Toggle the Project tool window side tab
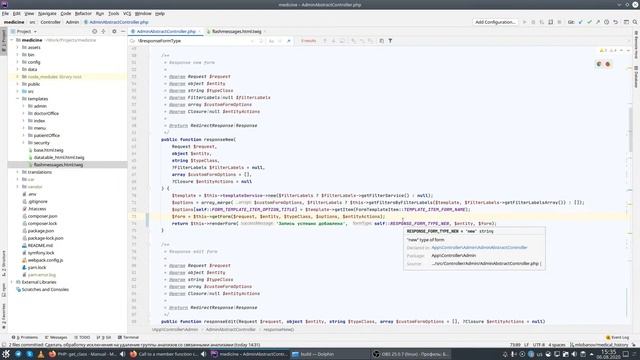The width and height of the screenshot is (640, 360). (4, 41)
